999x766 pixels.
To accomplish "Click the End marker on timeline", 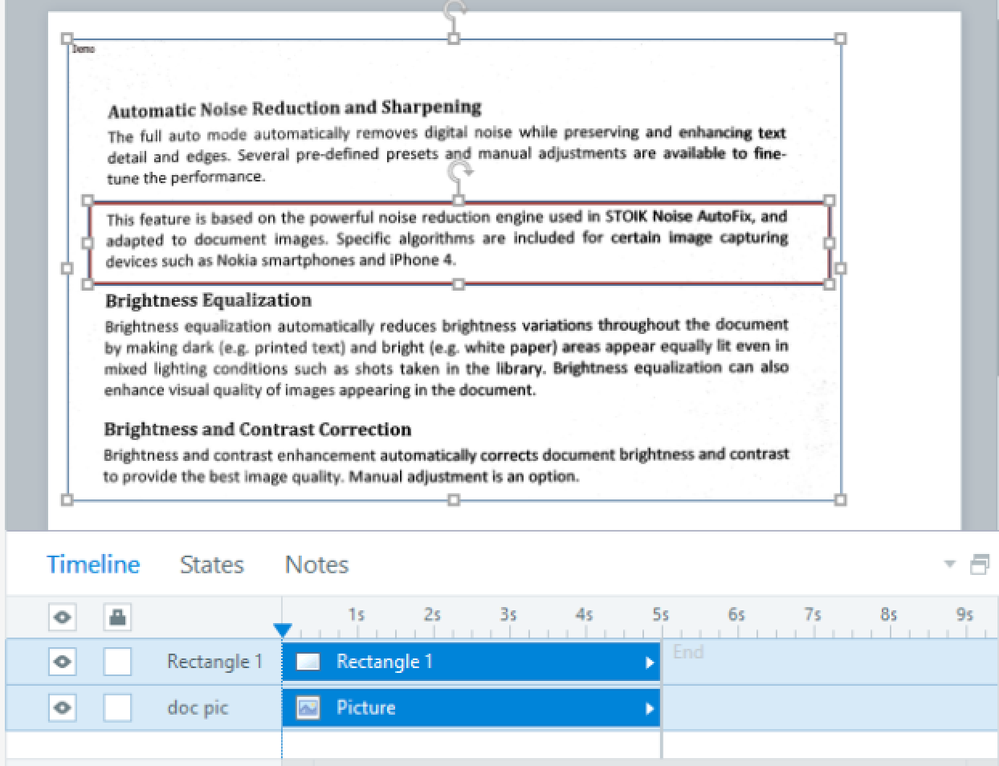I will pyautogui.click(x=688, y=652).
